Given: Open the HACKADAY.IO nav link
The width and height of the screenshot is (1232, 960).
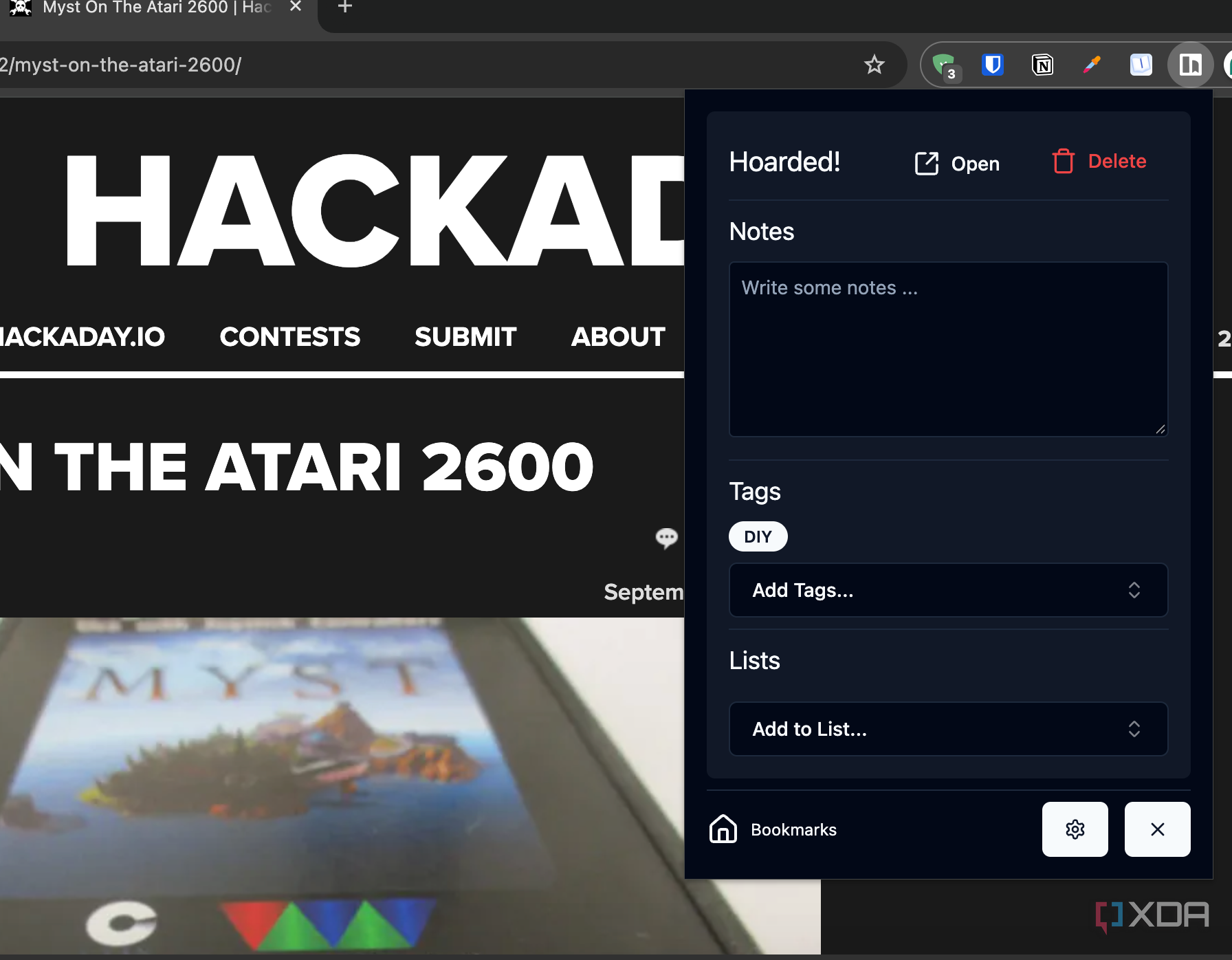Looking at the screenshot, I should (82, 337).
